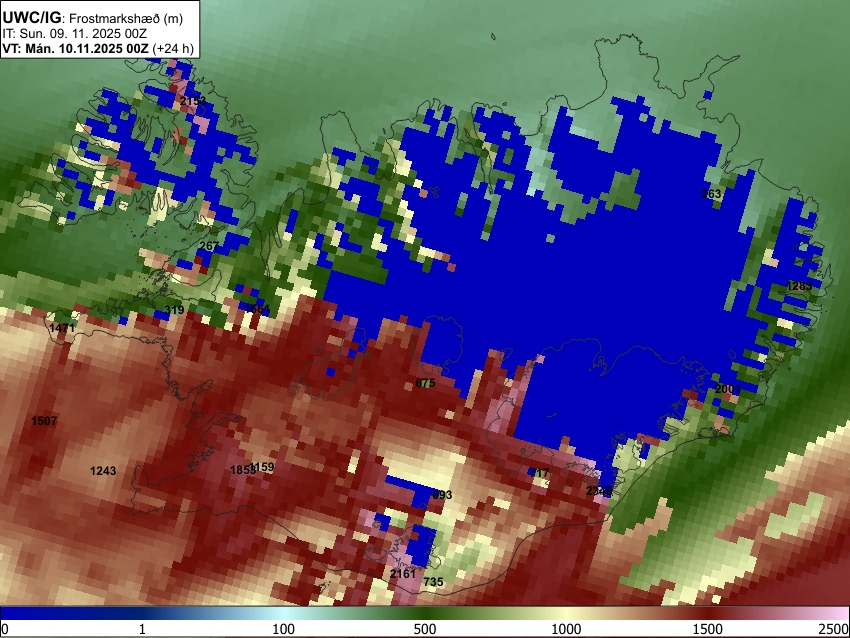Click the map value 263

pos(711,194)
